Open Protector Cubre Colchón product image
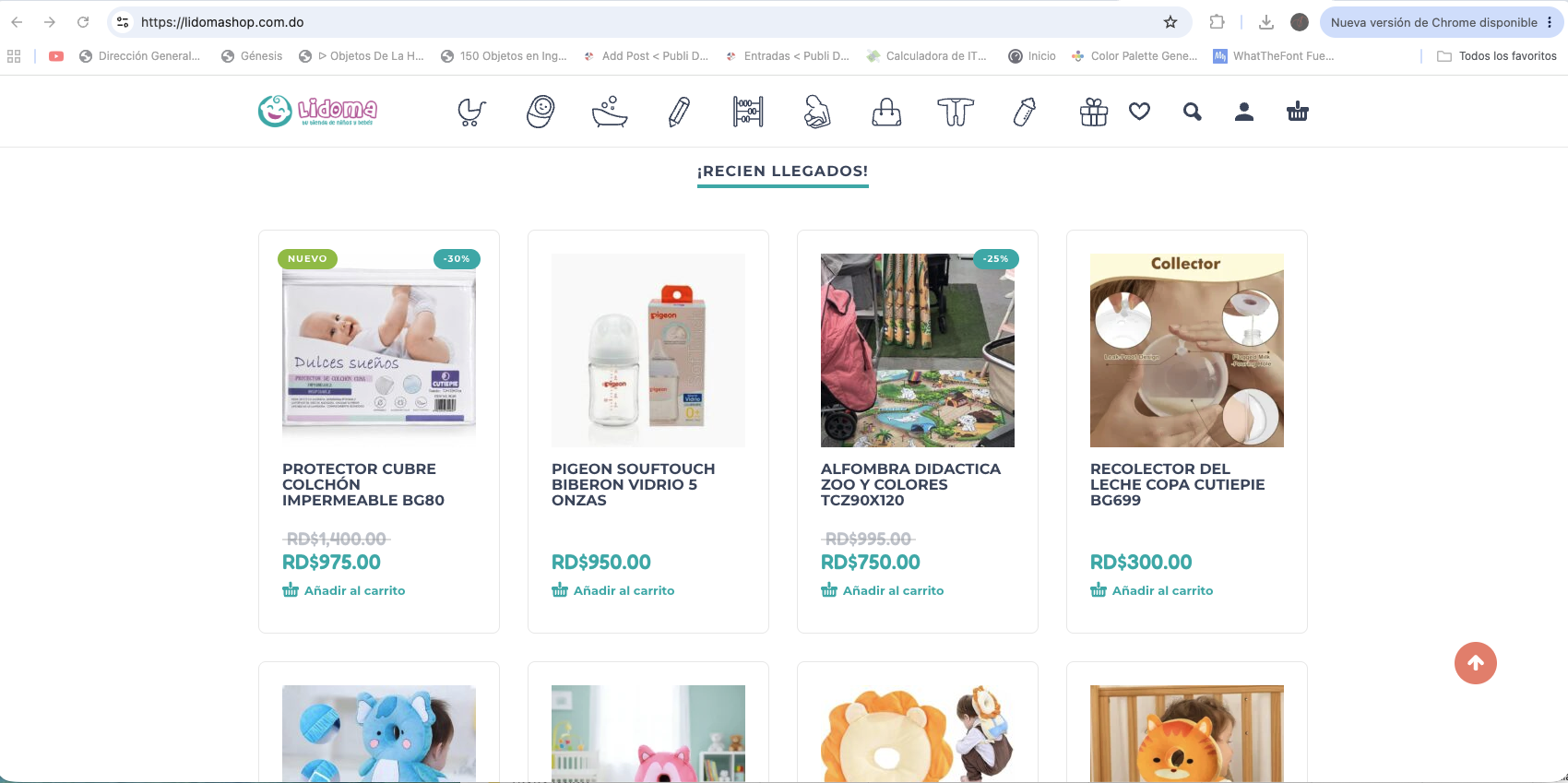Viewport: 1568px width, 783px height. (379, 350)
